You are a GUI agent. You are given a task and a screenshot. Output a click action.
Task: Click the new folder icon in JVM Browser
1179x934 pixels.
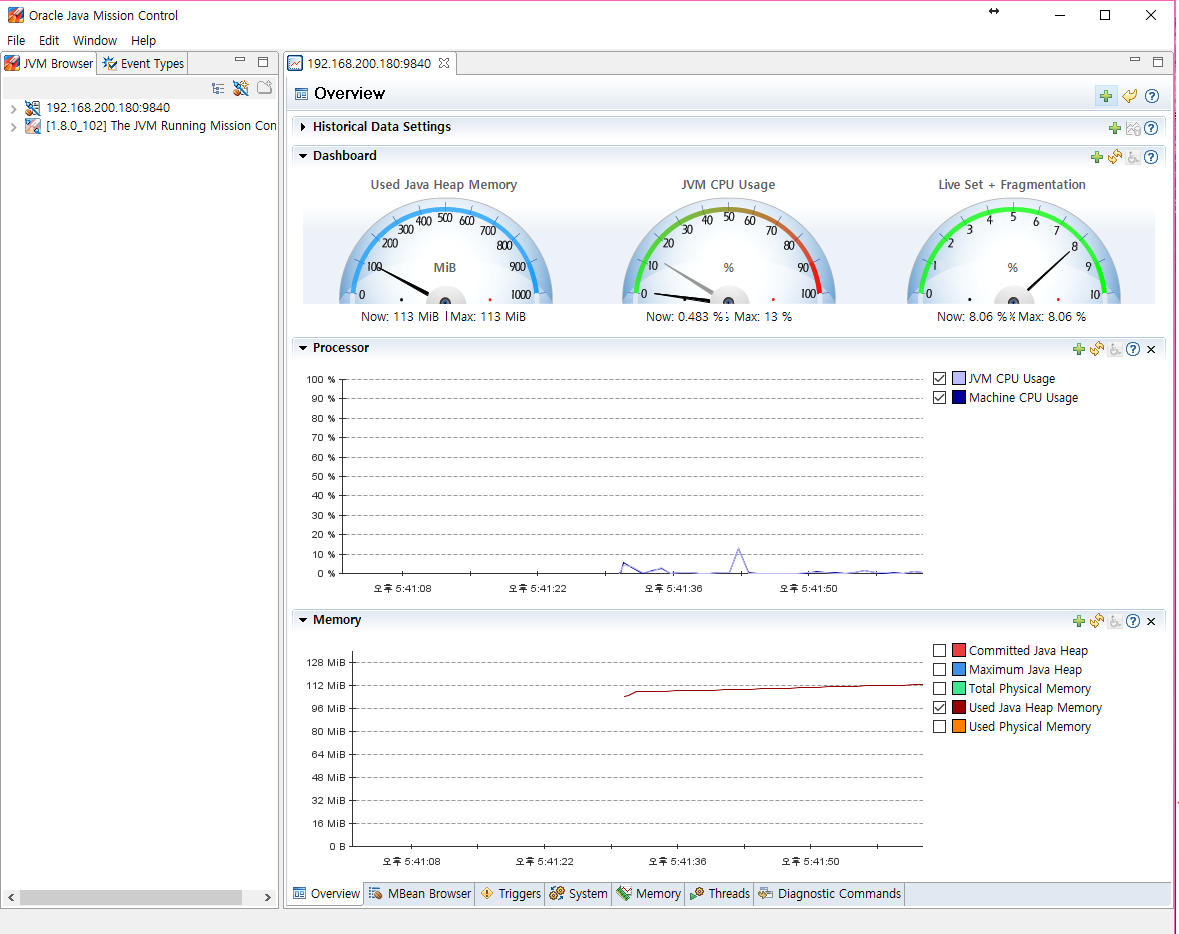pyautogui.click(x=265, y=88)
